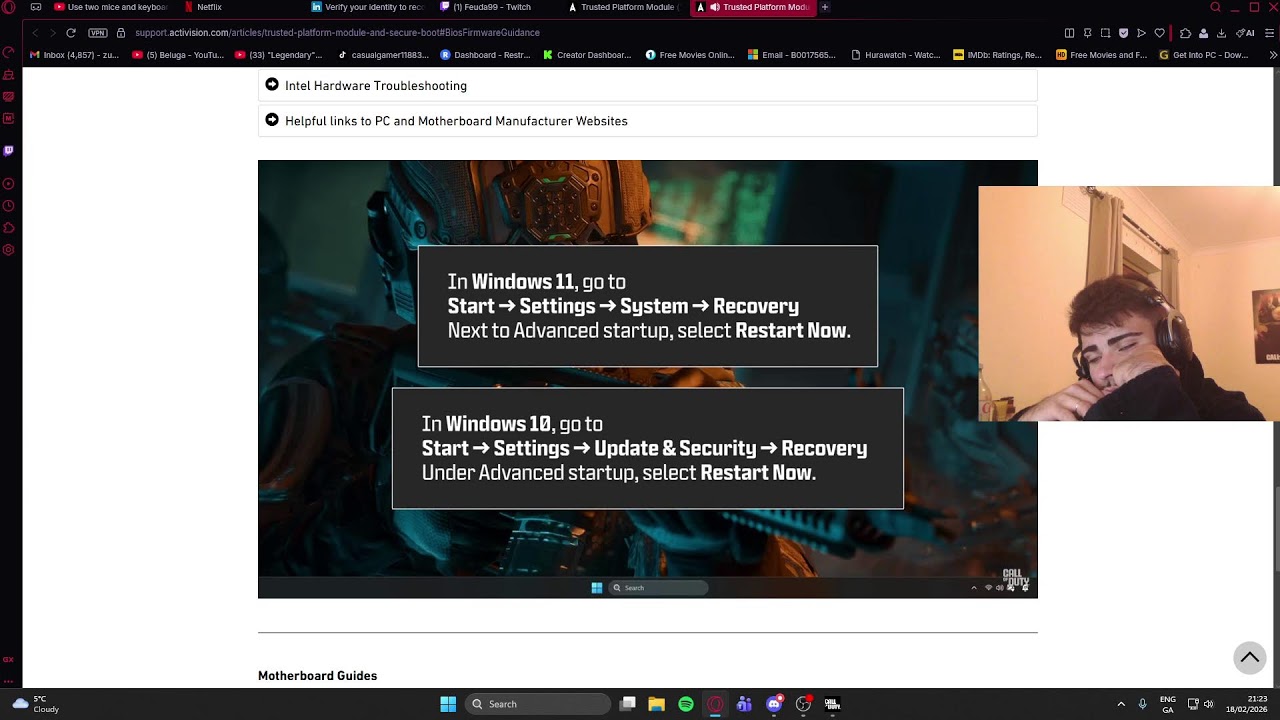
Task: Open the Beluga YouTube bookmark
Action: [178, 55]
